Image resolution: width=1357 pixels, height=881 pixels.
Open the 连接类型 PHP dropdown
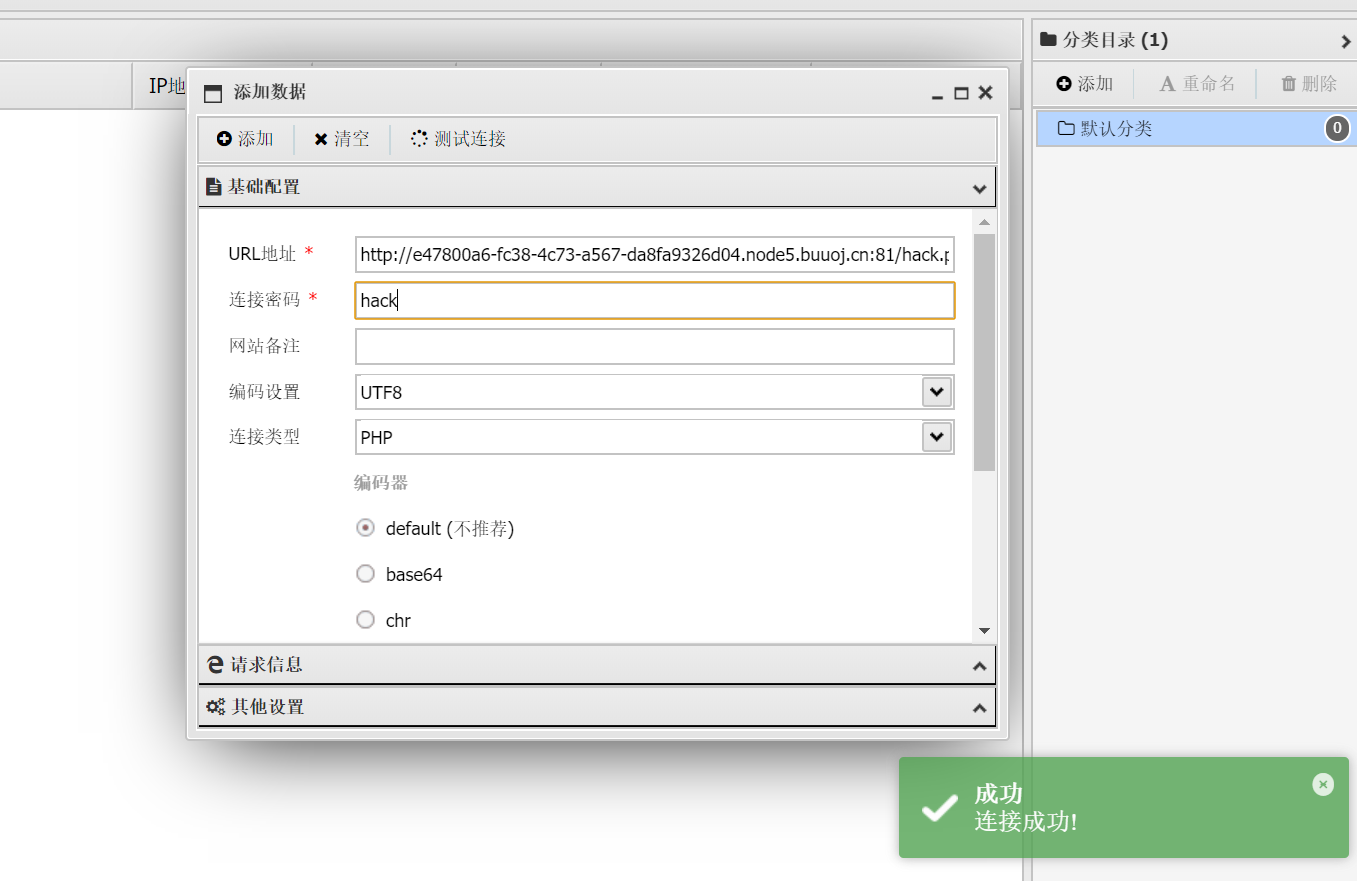(937, 437)
